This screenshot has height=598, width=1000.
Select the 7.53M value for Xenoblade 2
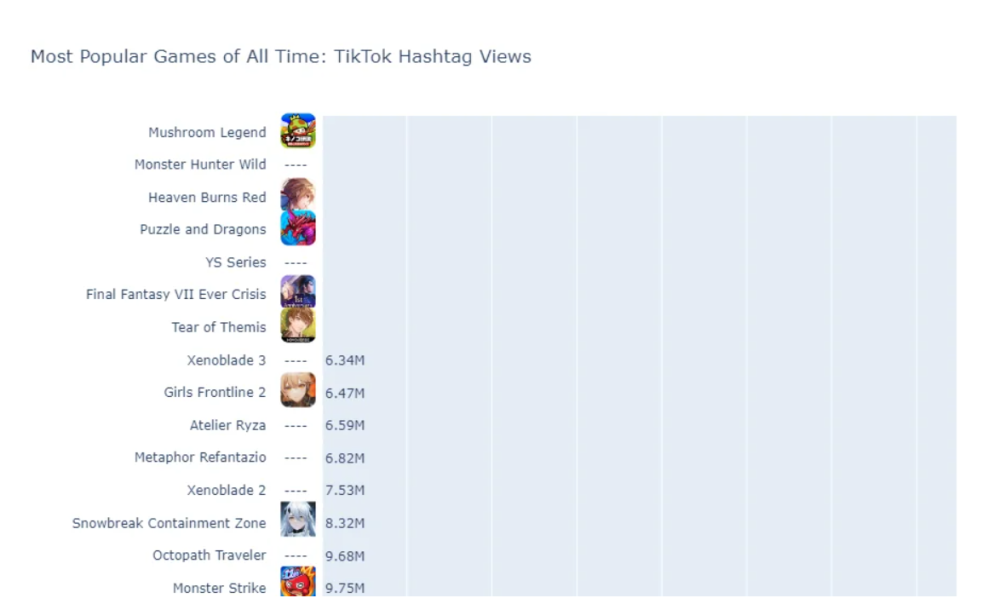[345, 490]
